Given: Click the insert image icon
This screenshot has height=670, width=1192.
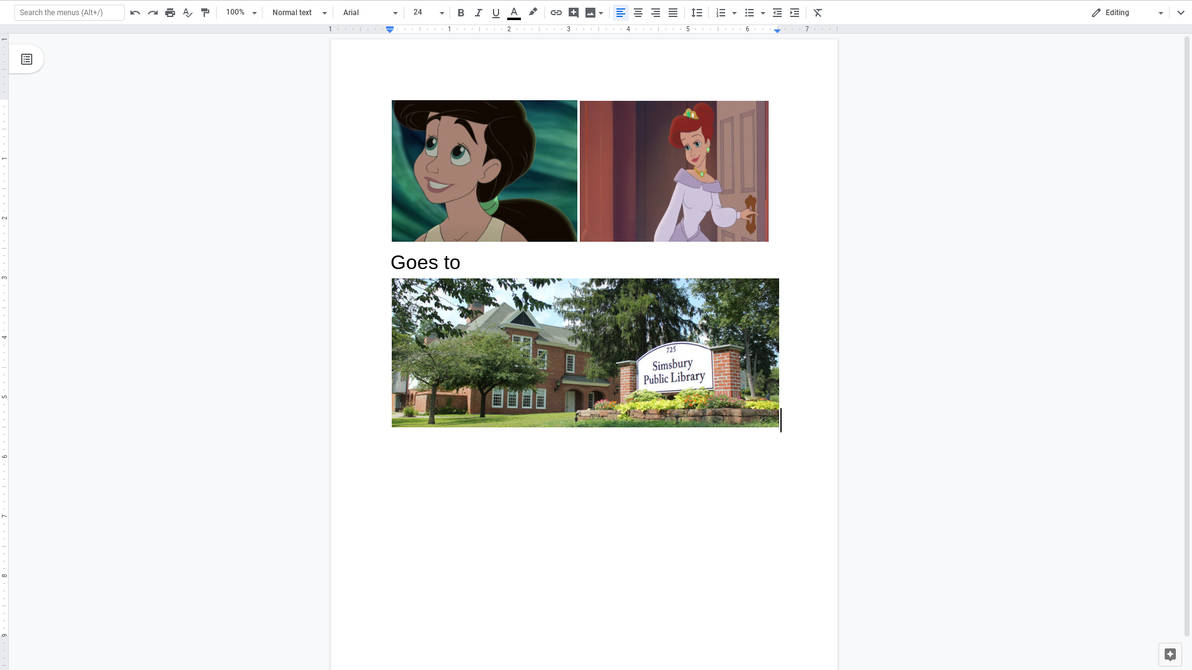Looking at the screenshot, I should (590, 13).
